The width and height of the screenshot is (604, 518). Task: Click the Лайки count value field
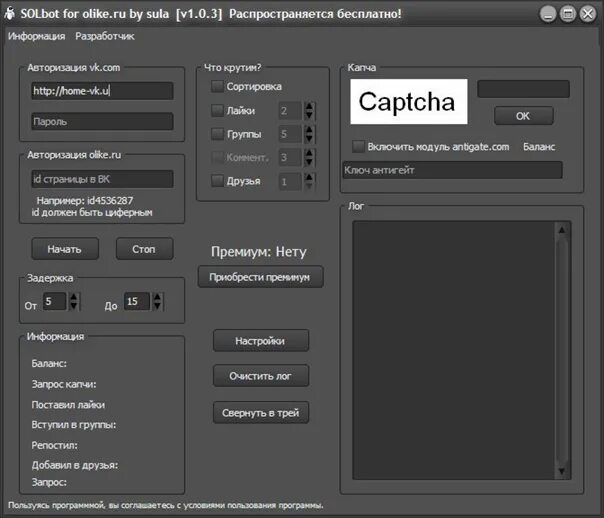tap(290, 111)
